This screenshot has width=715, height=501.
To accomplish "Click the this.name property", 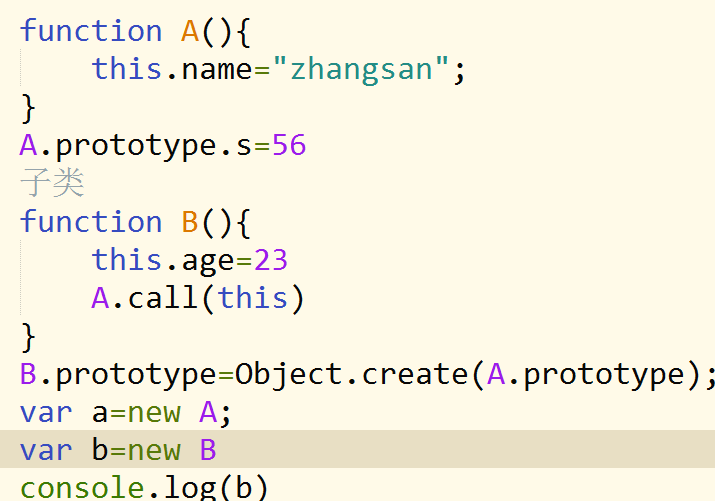I will [172, 70].
